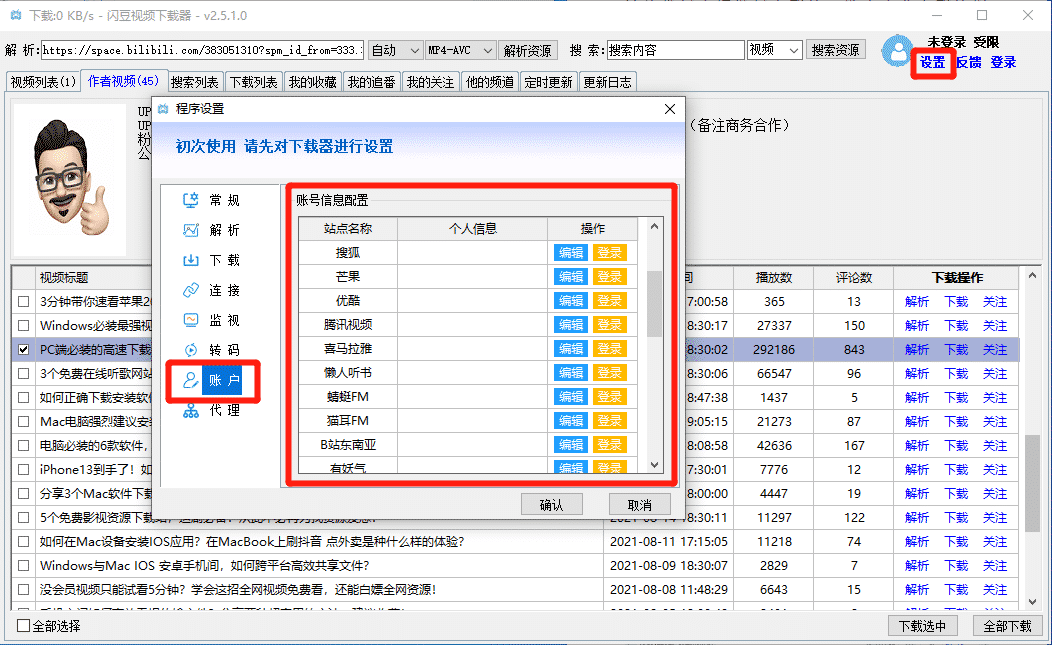Click the 登录 link beside 反馈
This screenshot has width=1052, height=645.
click(x=1003, y=62)
